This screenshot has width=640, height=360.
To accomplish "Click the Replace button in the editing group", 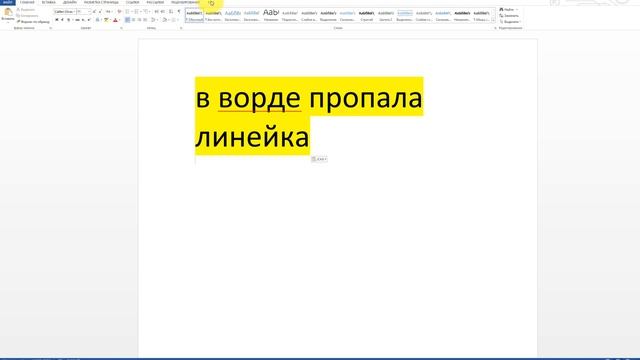I will click(x=509, y=16).
